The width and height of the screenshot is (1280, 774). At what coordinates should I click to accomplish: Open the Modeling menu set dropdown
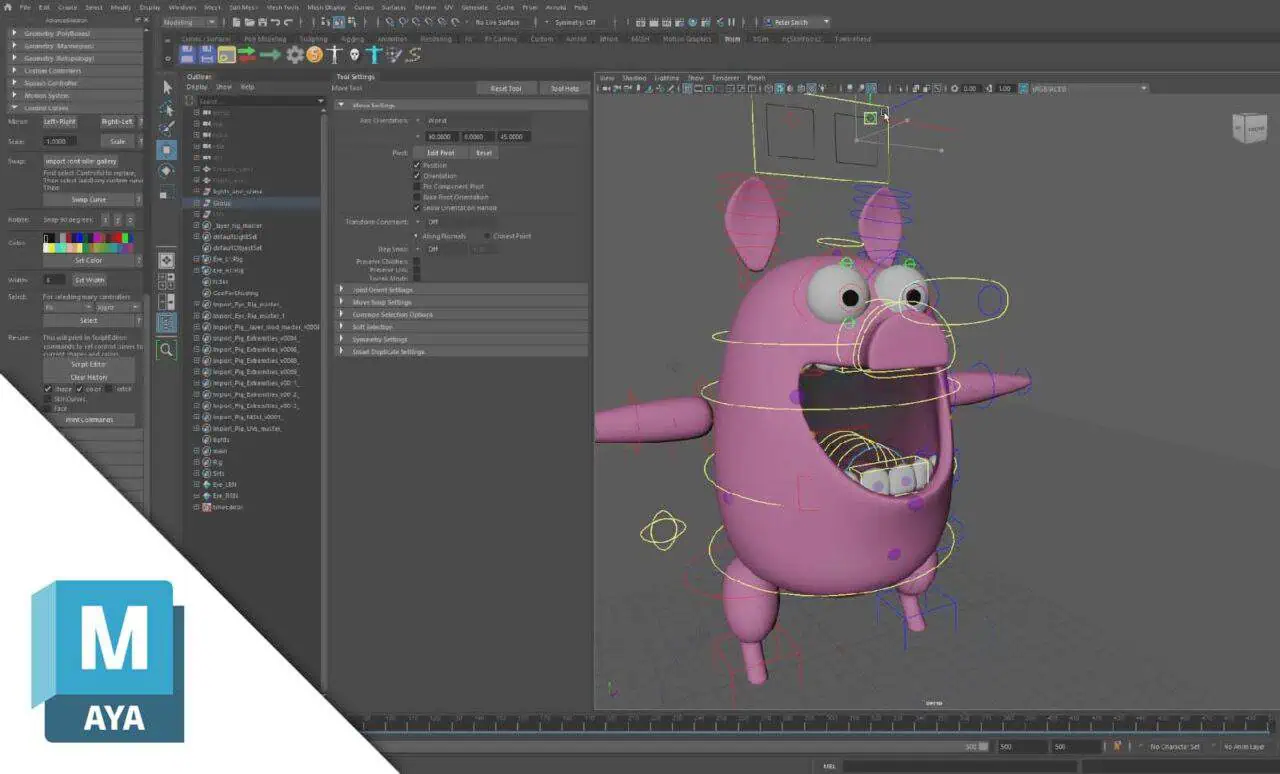coord(192,22)
